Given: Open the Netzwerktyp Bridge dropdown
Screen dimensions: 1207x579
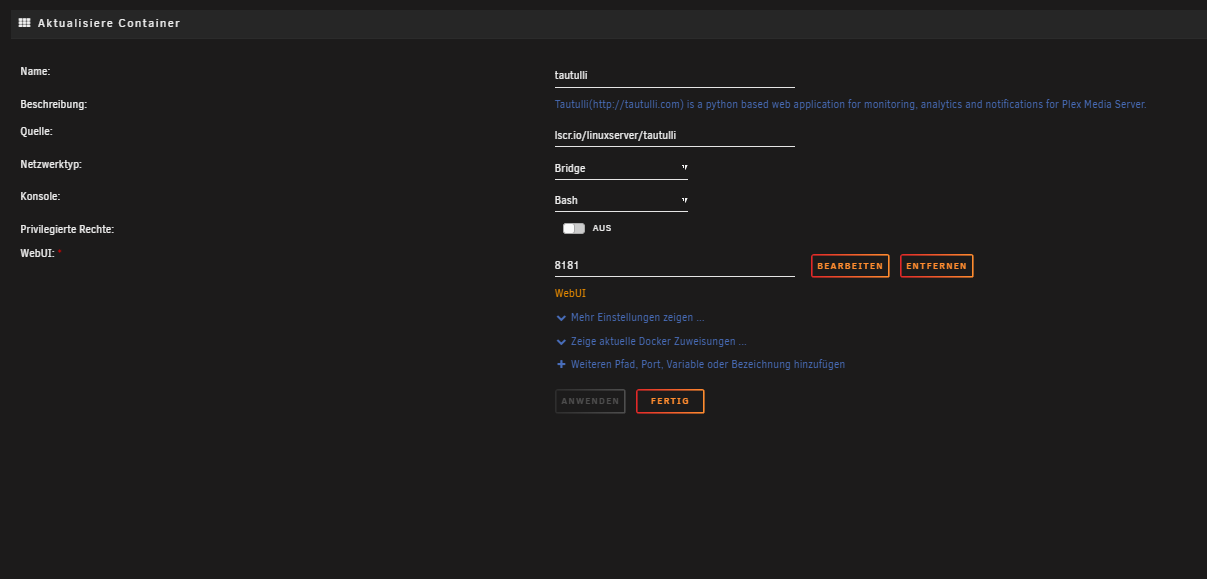Looking at the screenshot, I should pos(621,168).
